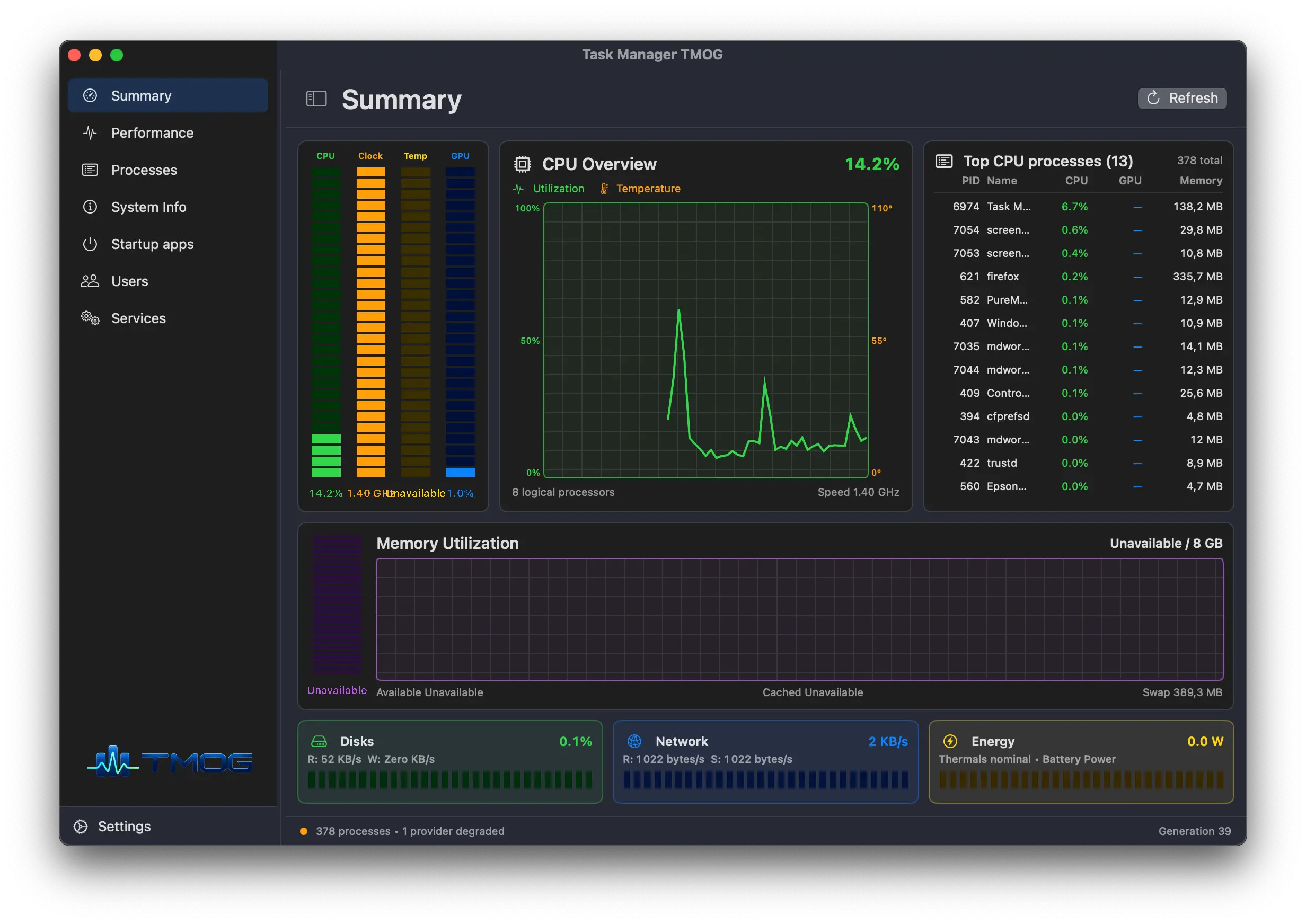
Task: Click the TMOG logo in the sidebar
Action: (x=170, y=761)
